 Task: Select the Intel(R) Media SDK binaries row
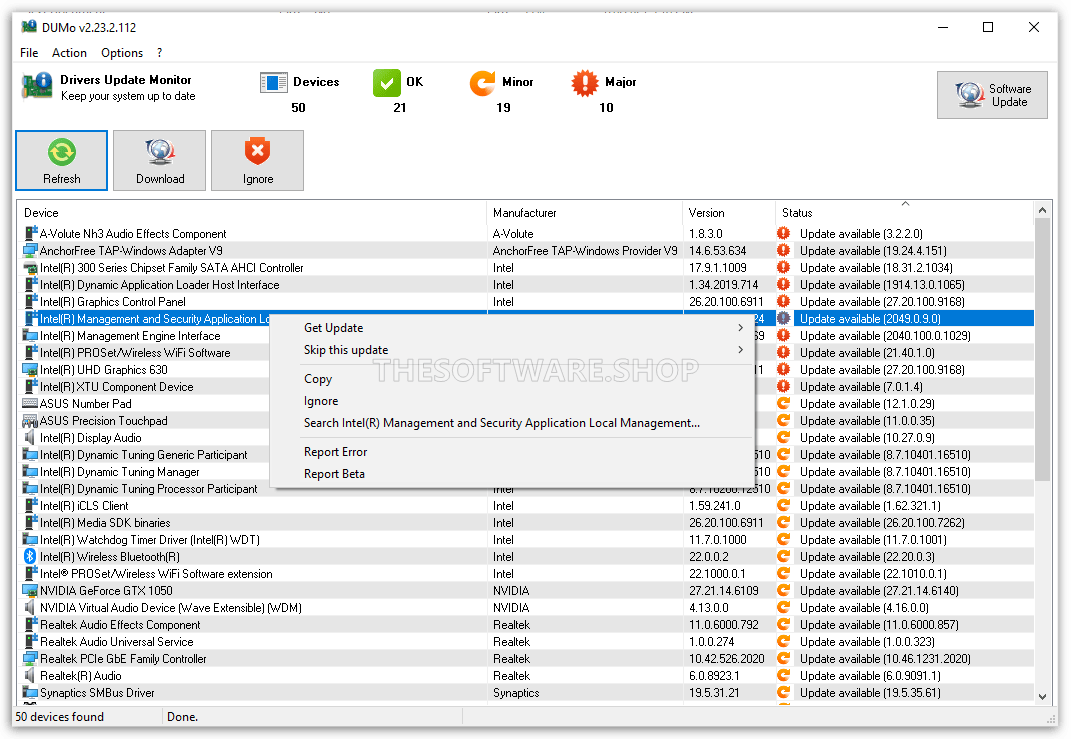coord(525,522)
